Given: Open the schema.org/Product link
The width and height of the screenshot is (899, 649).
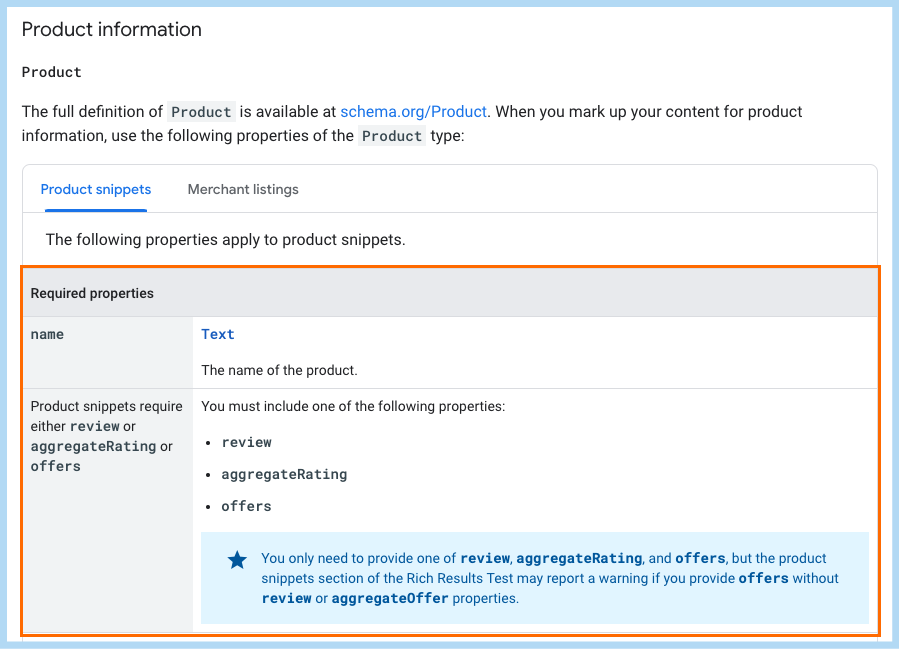Looking at the screenshot, I should click(x=413, y=112).
